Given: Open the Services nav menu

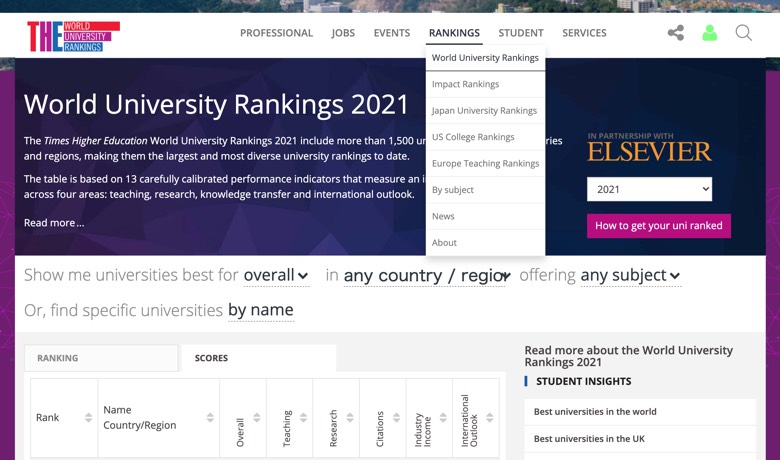Looking at the screenshot, I should coord(585,33).
